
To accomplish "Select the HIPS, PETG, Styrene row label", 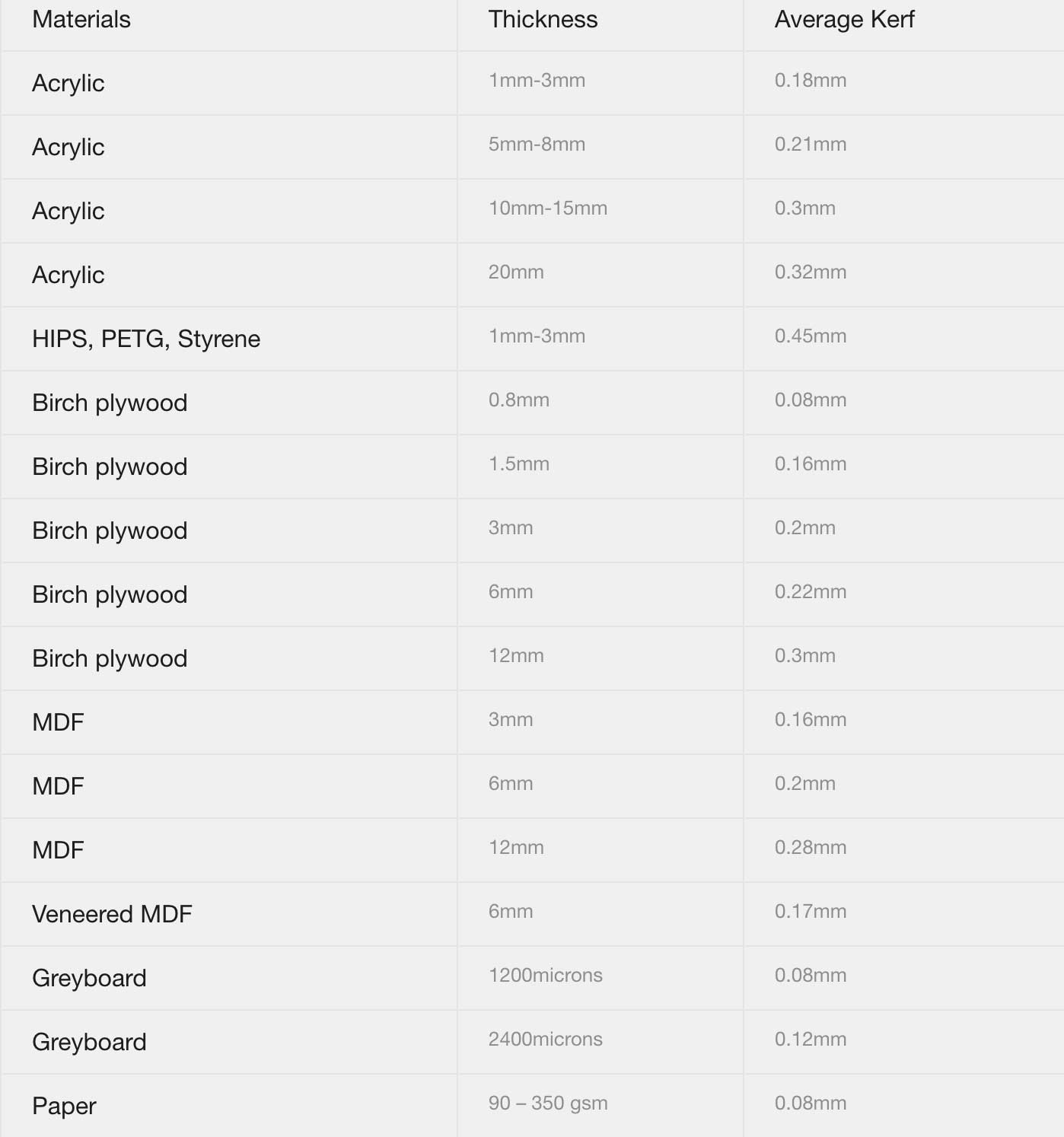I will point(146,339).
